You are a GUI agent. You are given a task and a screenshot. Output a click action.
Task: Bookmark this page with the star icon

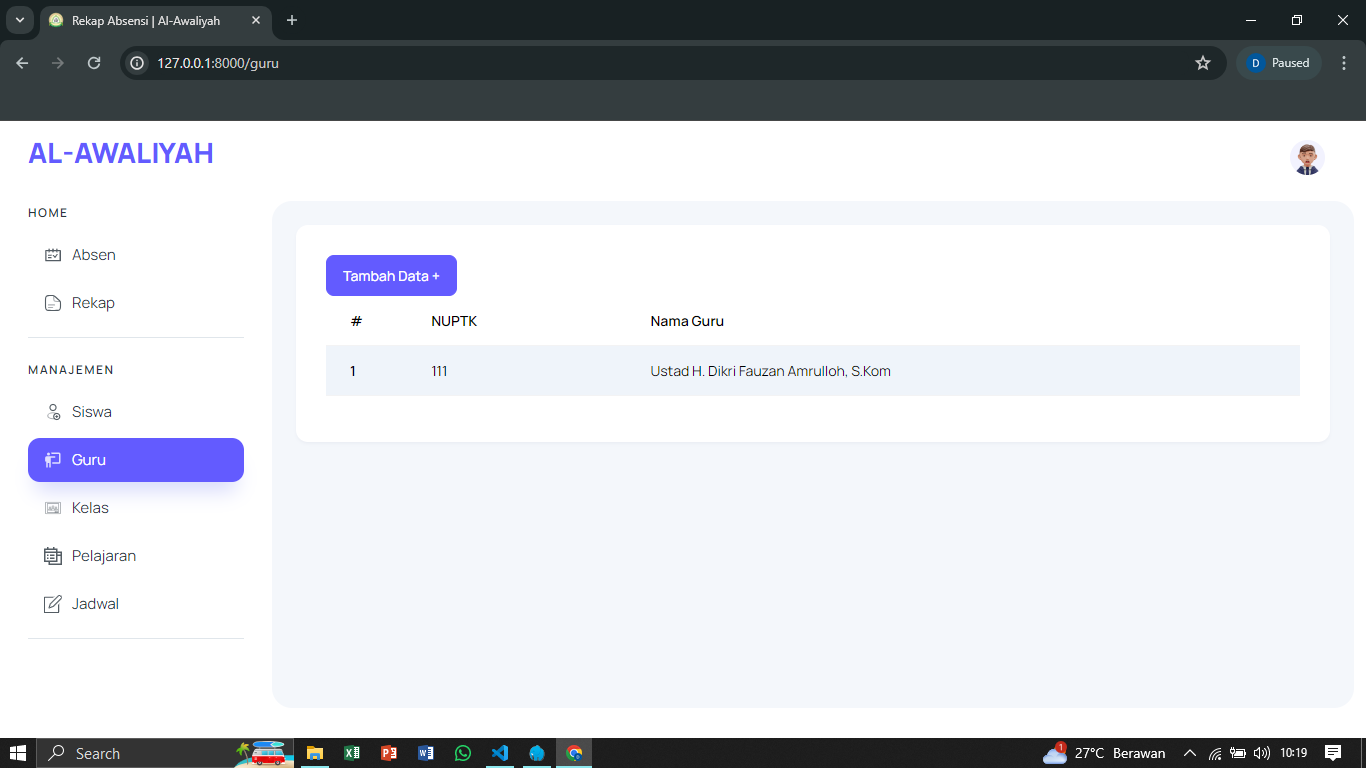click(1203, 63)
